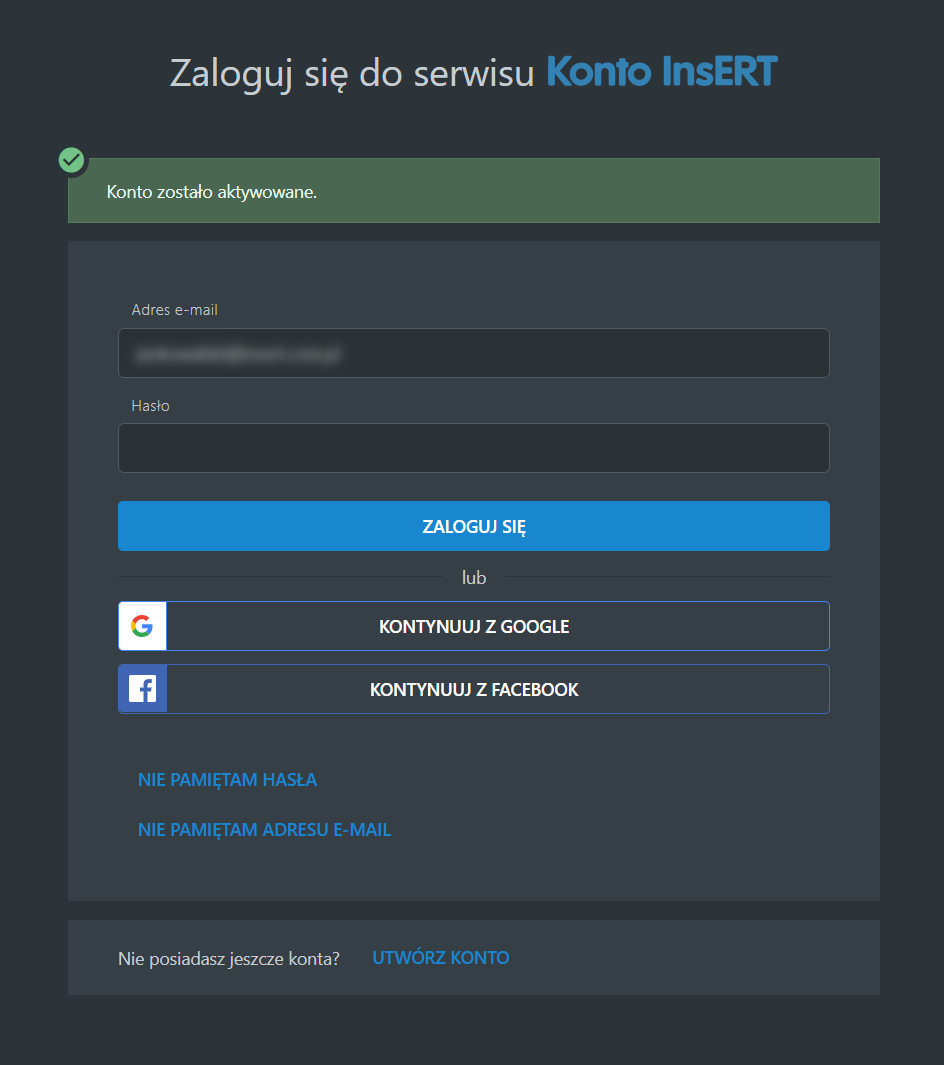The height and width of the screenshot is (1065, 944).
Task: Select the blurred e-mail address text
Action: click(x=234, y=353)
